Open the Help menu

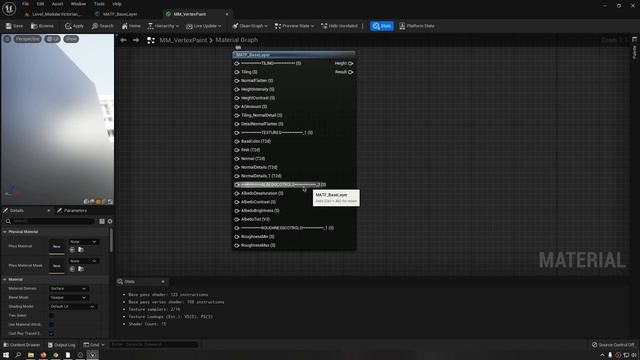click(117, 4)
